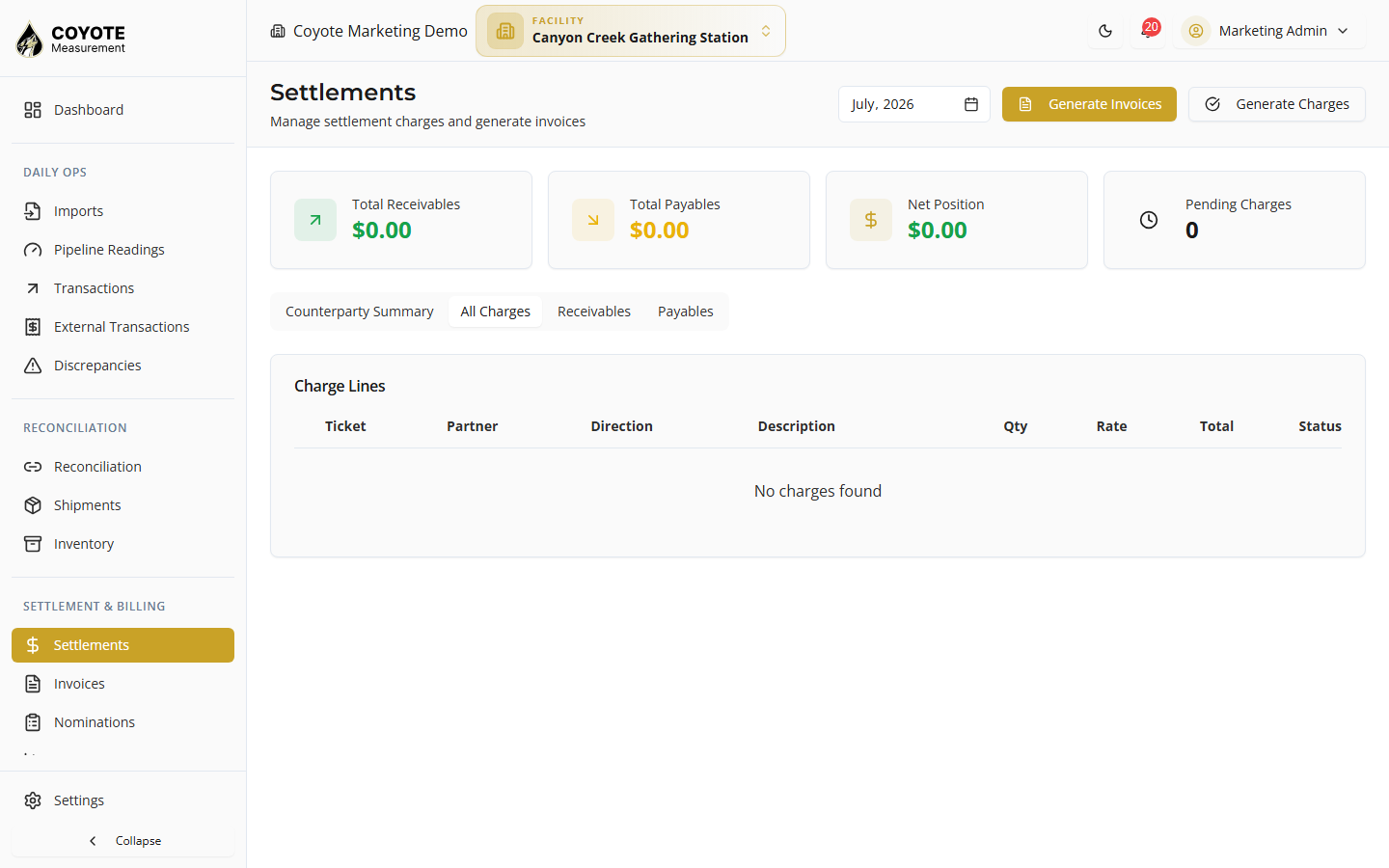Click the Discrepancies warning triangle icon
Screen dimensions: 1389x868
click(33, 366)
